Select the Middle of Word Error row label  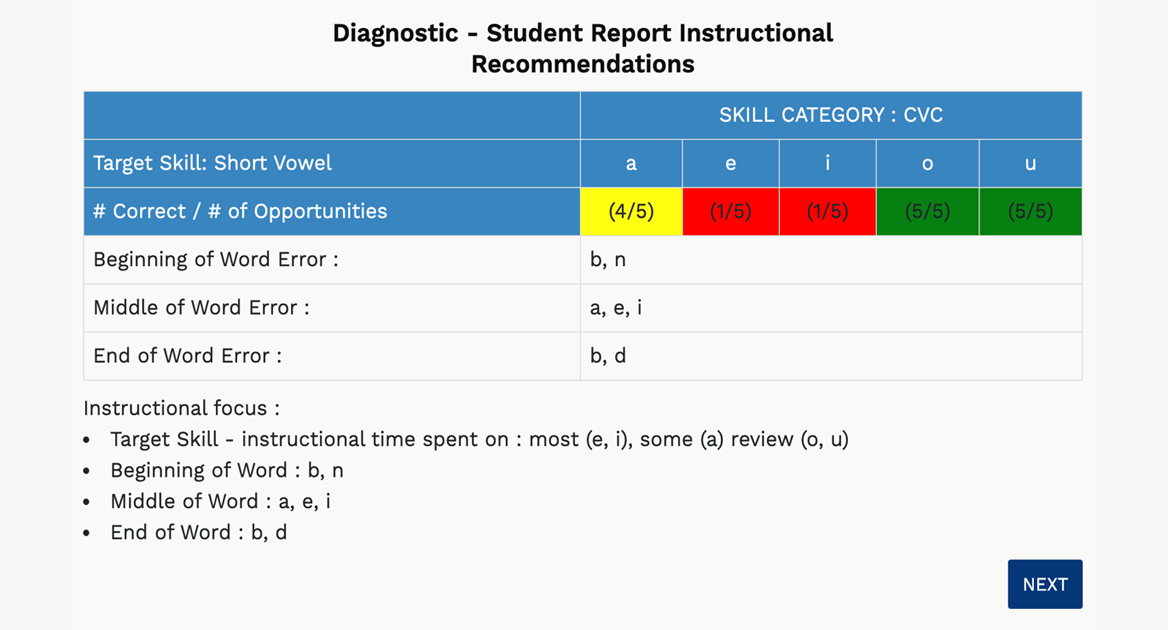coord(201,307)
